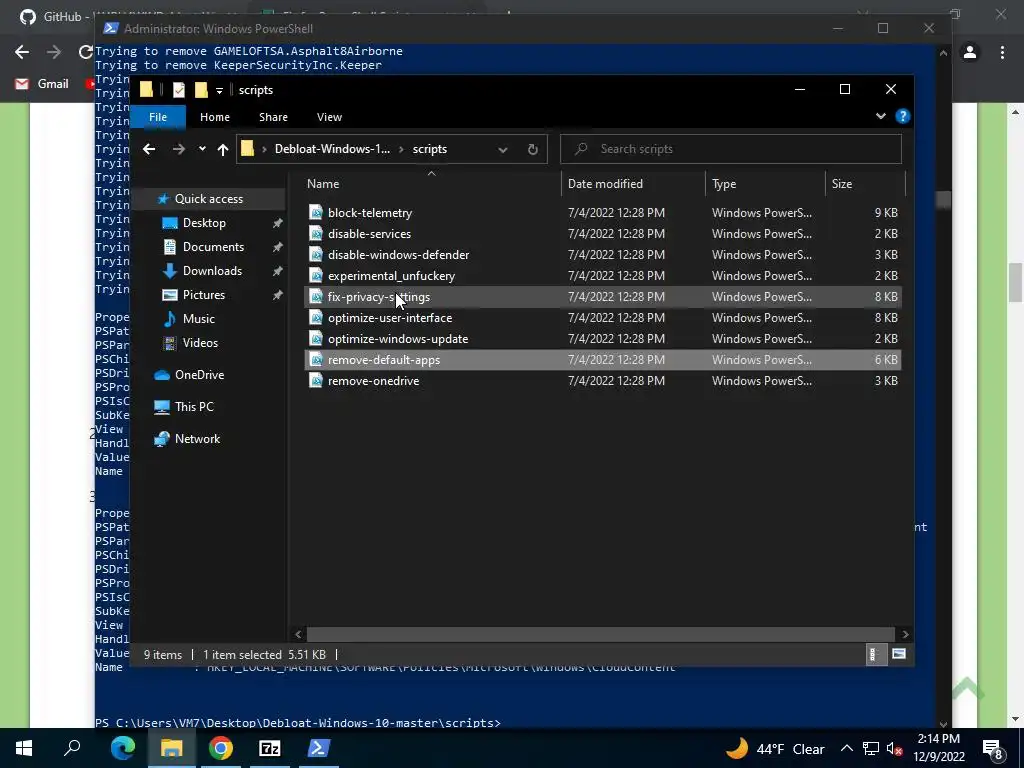Open the notification center icon

pos(993,749)
